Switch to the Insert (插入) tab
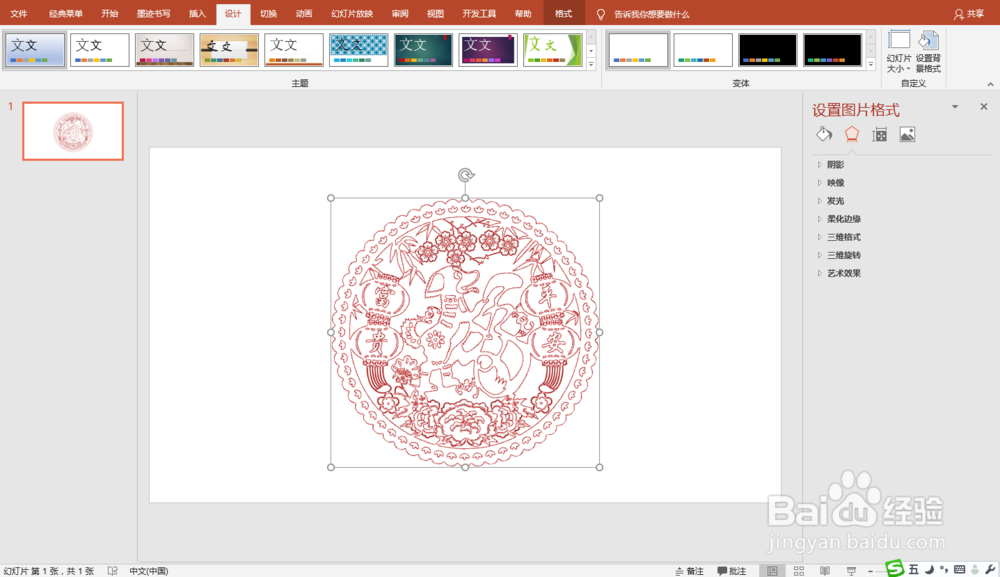Viewport: 1000px width, 577px height. 197,13
